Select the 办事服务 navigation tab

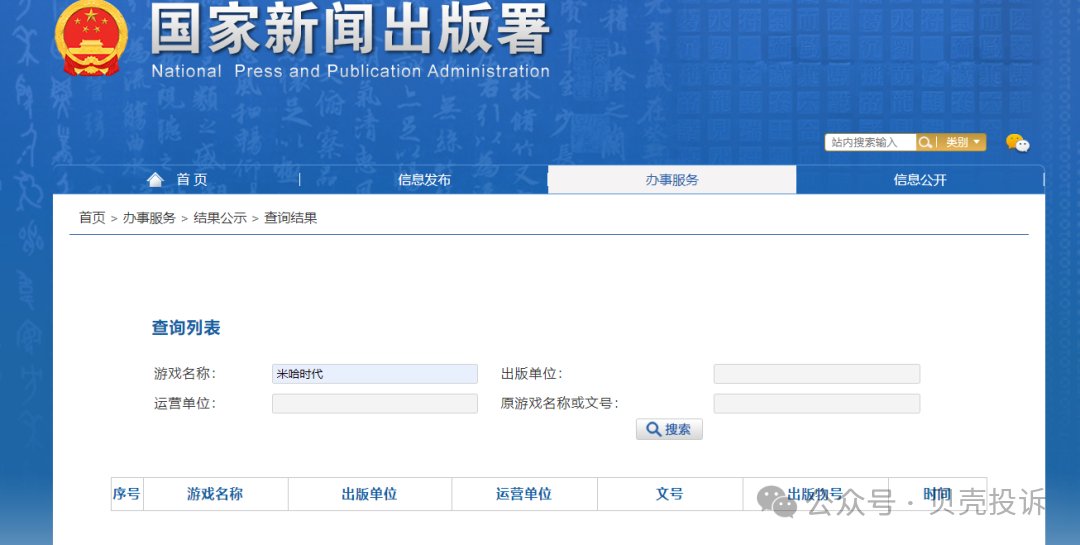point(672,180)
